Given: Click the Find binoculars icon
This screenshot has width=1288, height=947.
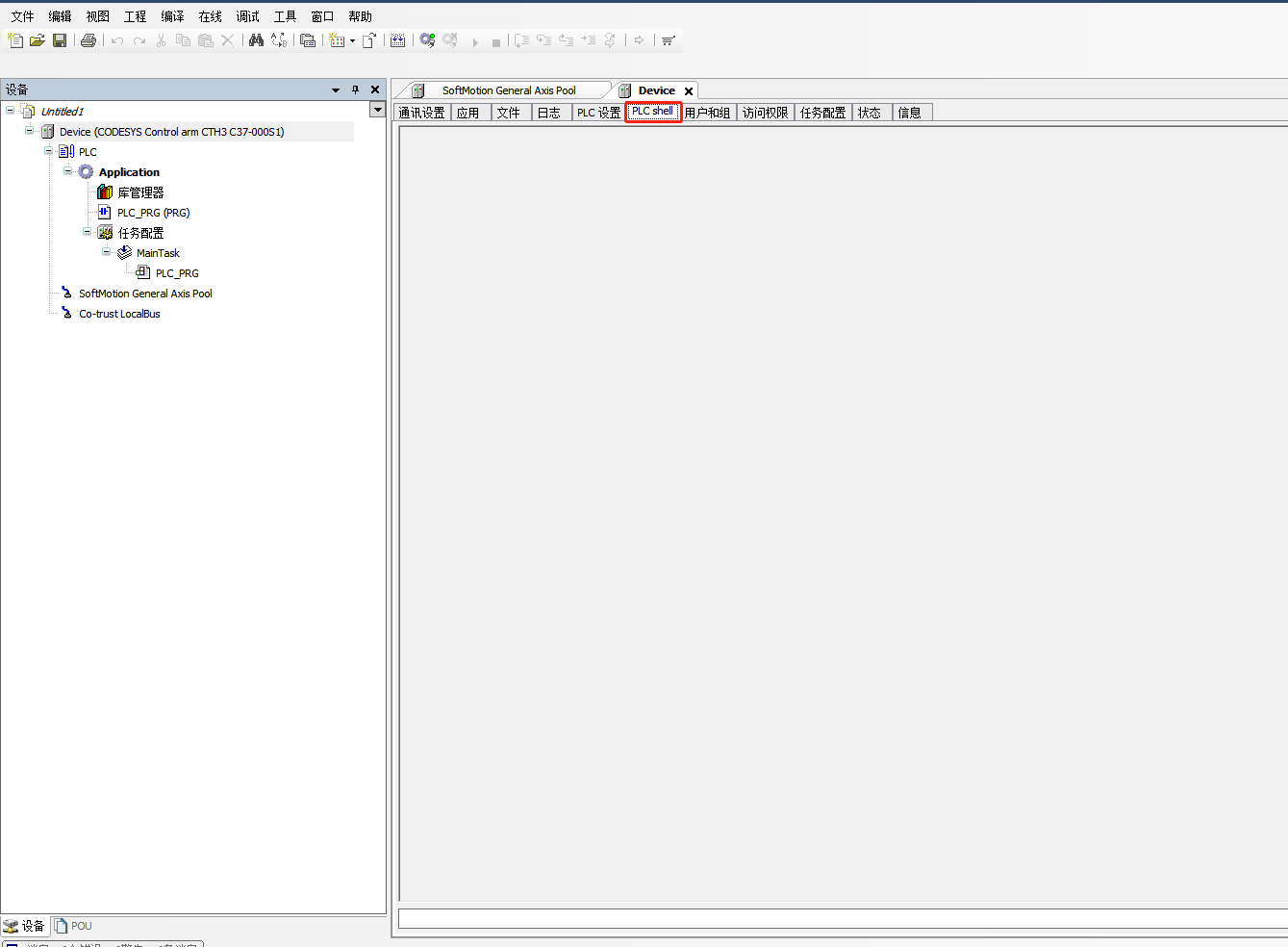Looking at the screenshot, I should [x=256, y=40].
